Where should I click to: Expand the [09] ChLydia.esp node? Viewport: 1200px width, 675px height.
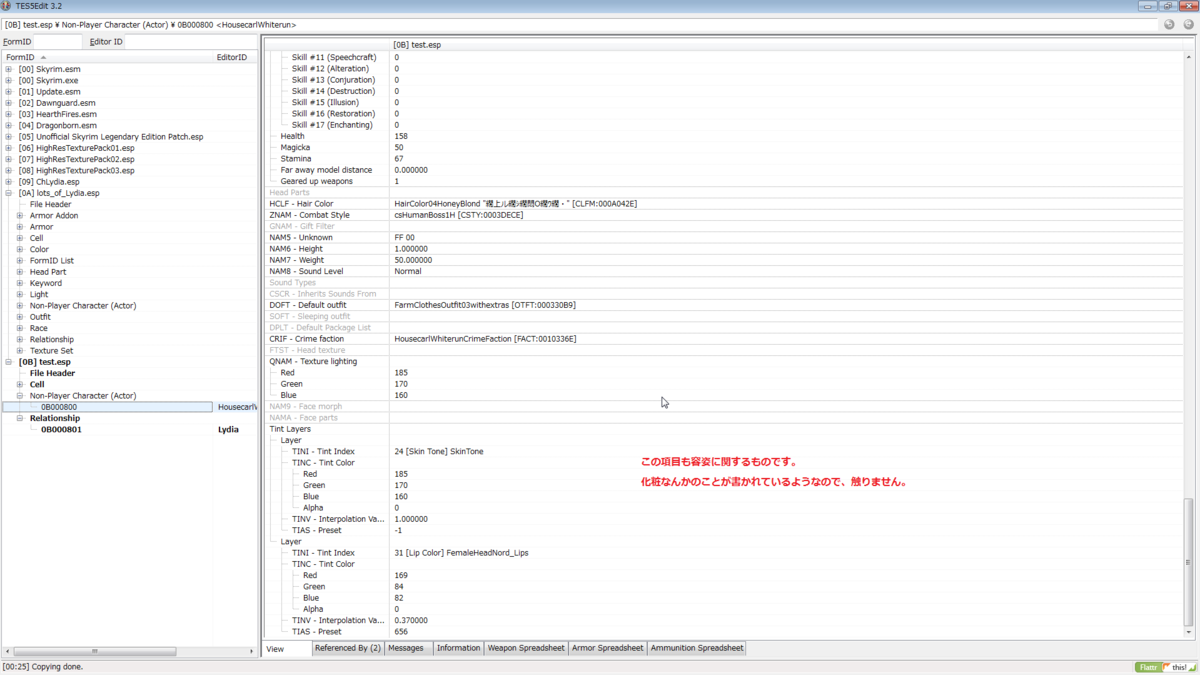(9, 182)
